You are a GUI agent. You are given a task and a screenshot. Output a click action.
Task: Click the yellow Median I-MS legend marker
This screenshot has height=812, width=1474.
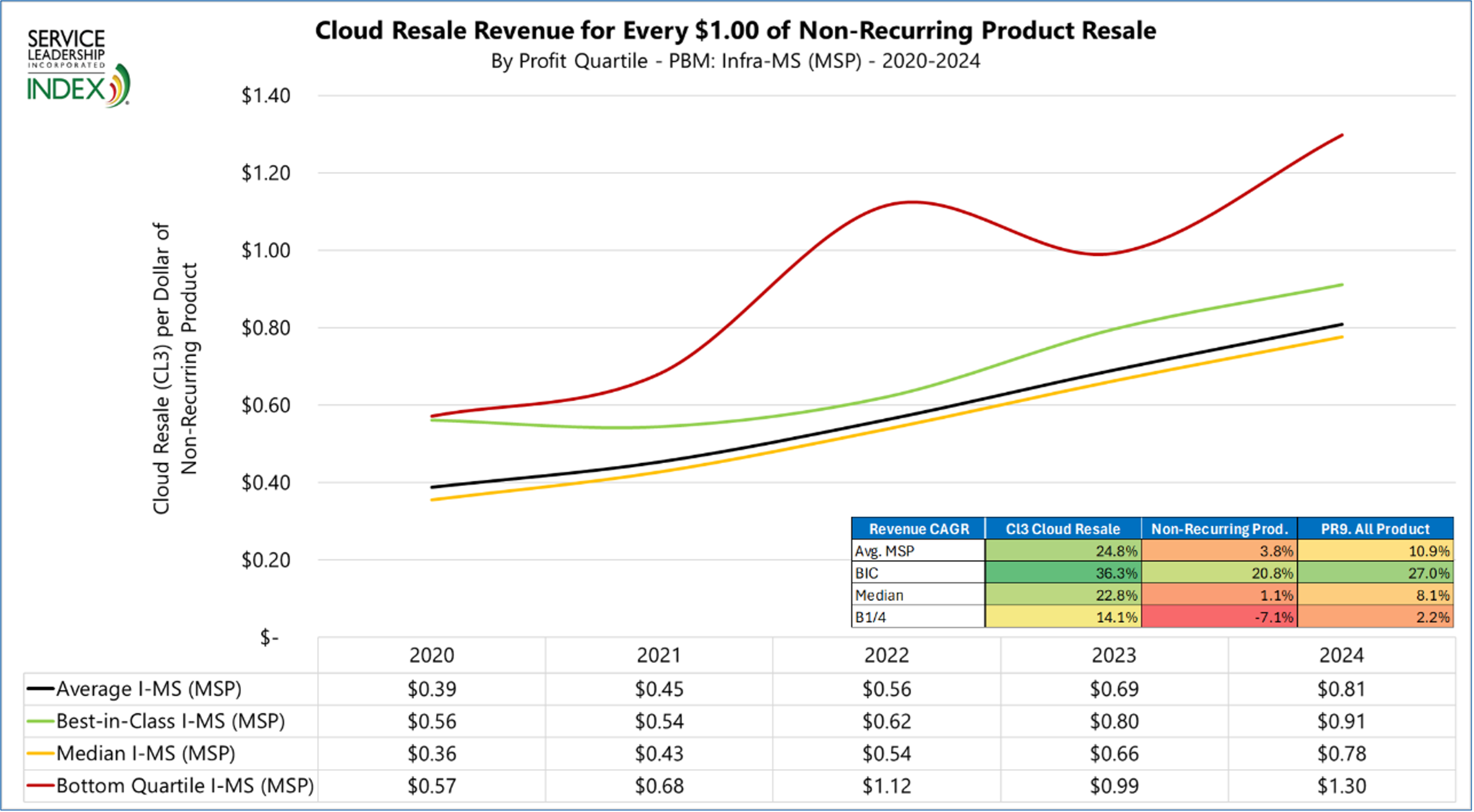pos(40,753)
